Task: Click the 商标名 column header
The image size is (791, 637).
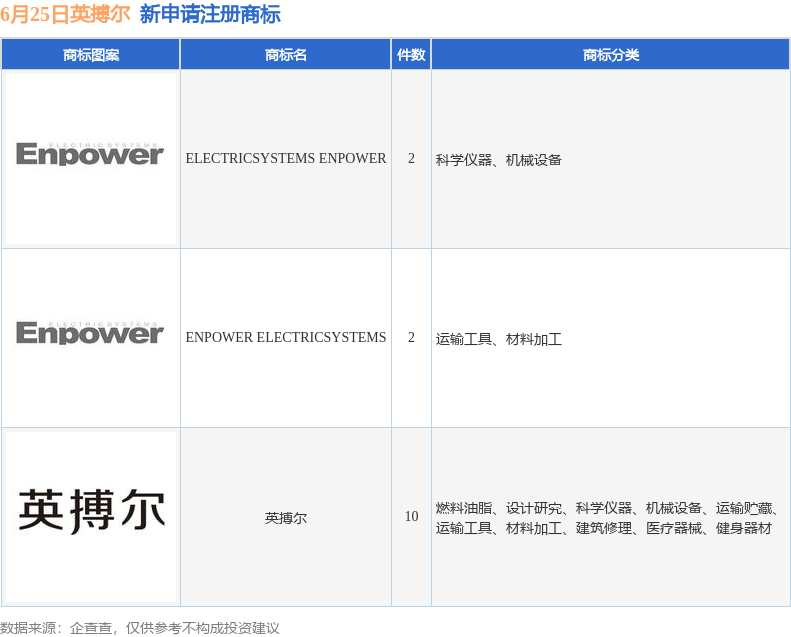Action: coord(286,54)
